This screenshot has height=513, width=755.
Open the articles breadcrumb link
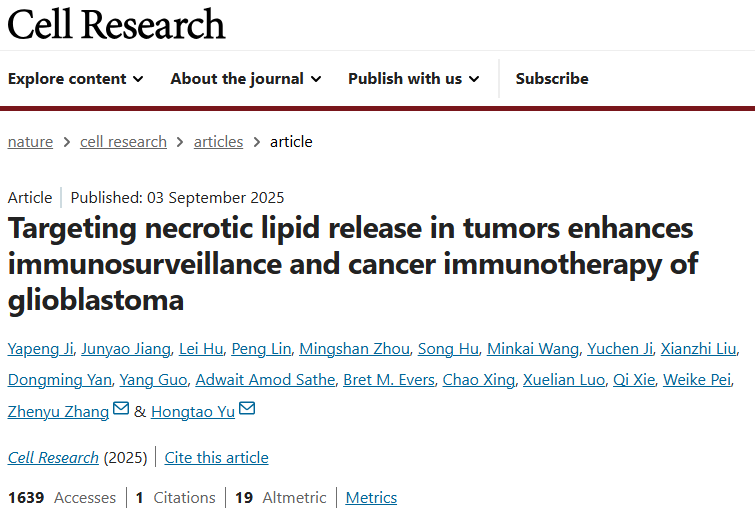pos(218,142)
